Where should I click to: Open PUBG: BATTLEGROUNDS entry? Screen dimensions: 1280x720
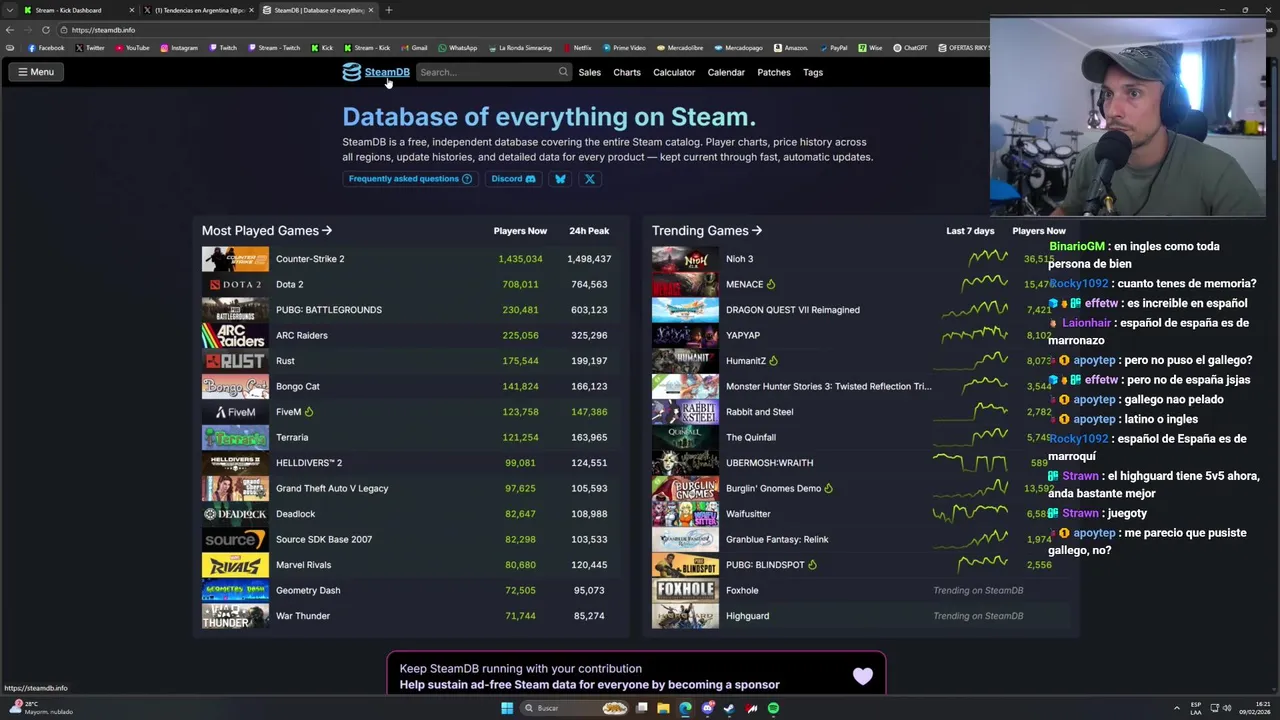(329, 310)
